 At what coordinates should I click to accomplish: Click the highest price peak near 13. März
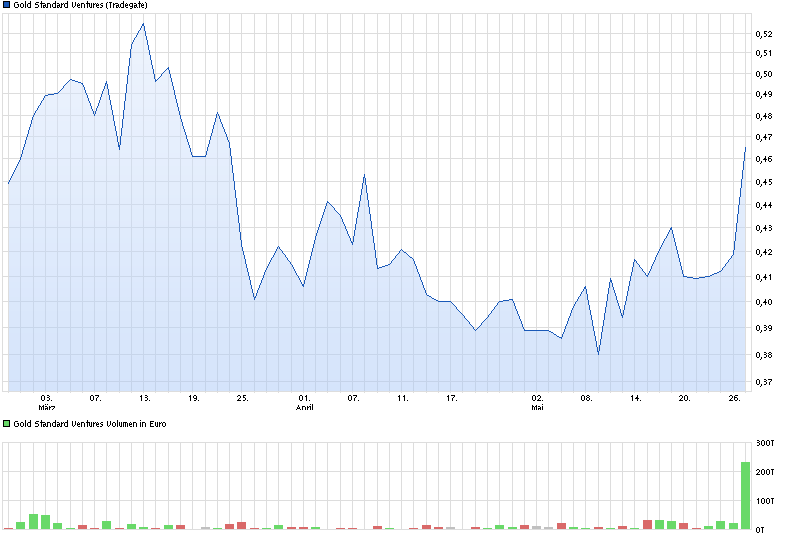tap(143, 24)
